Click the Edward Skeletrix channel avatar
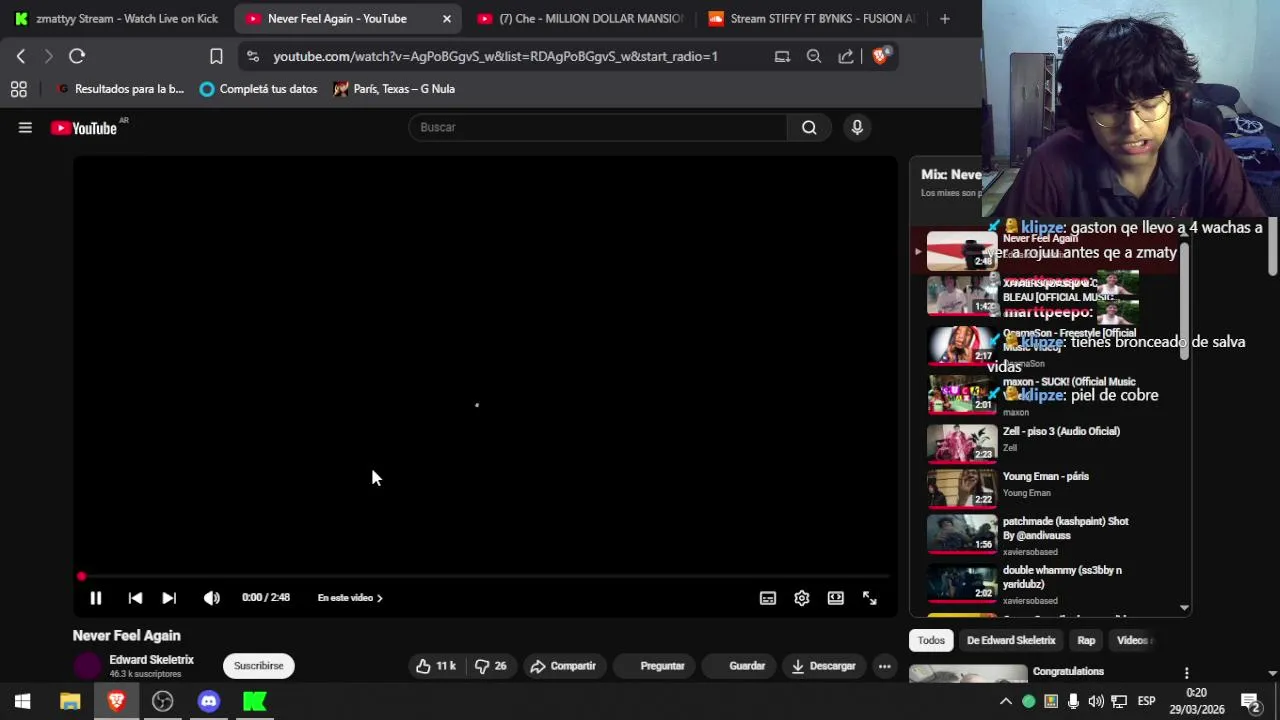Screen dimensions: 1280x720 [x=88, y=666]
